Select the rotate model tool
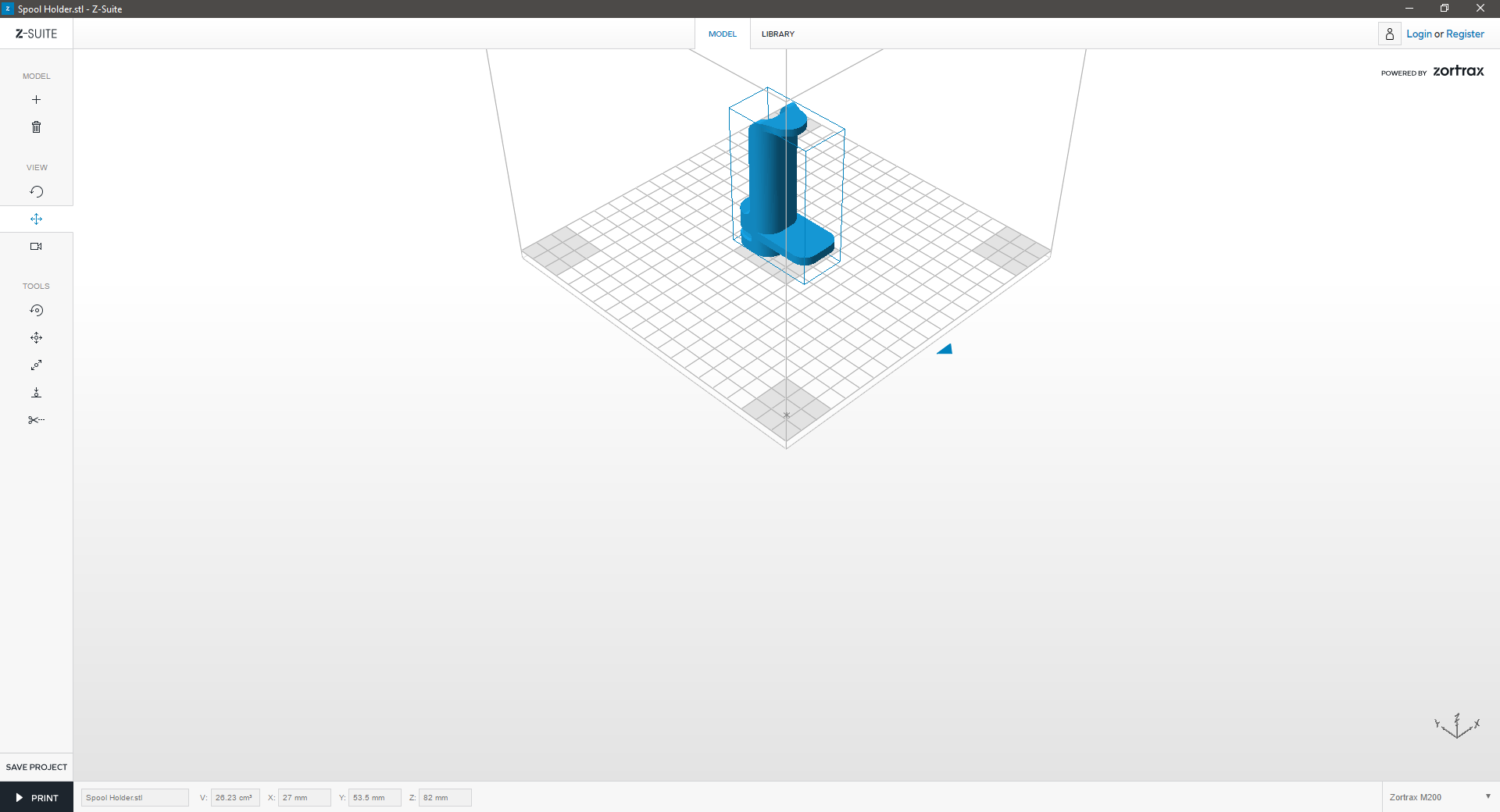This screenshot has width=1500, height=812. (x=36, y=311)
